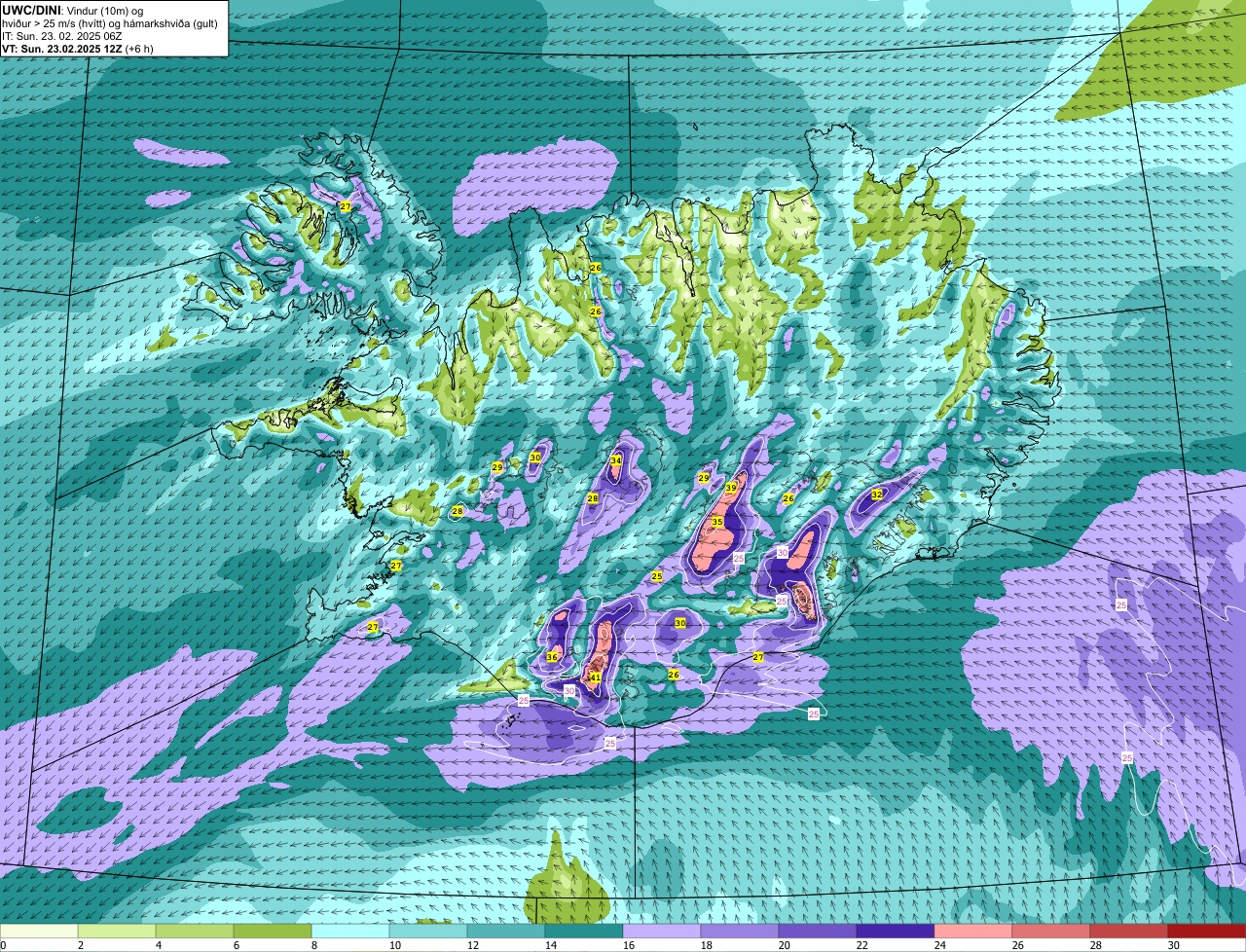Click the legend scale number 20
The width and height of the screenshot is (1246, 952).
[x=785, y=945]
